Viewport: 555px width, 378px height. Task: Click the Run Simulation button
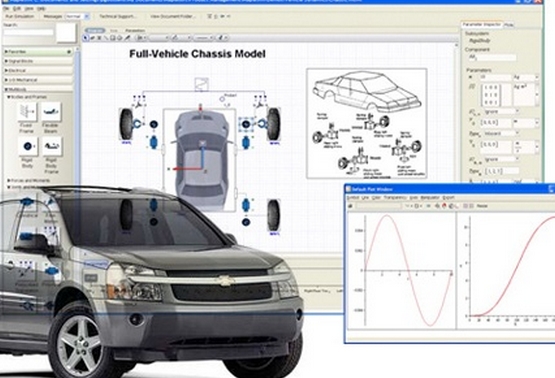(20, 17)
